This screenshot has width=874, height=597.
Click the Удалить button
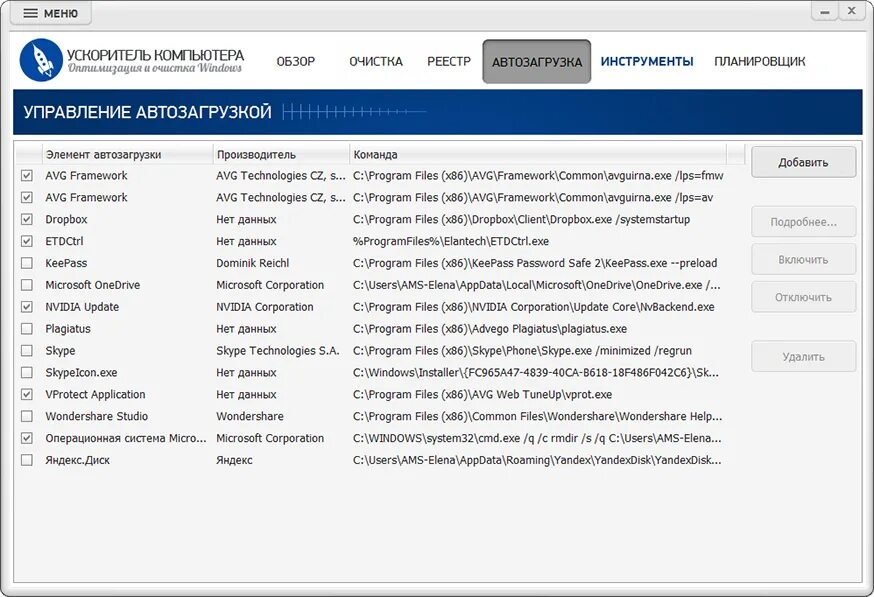pyautogui.click(x=803, y=356)
